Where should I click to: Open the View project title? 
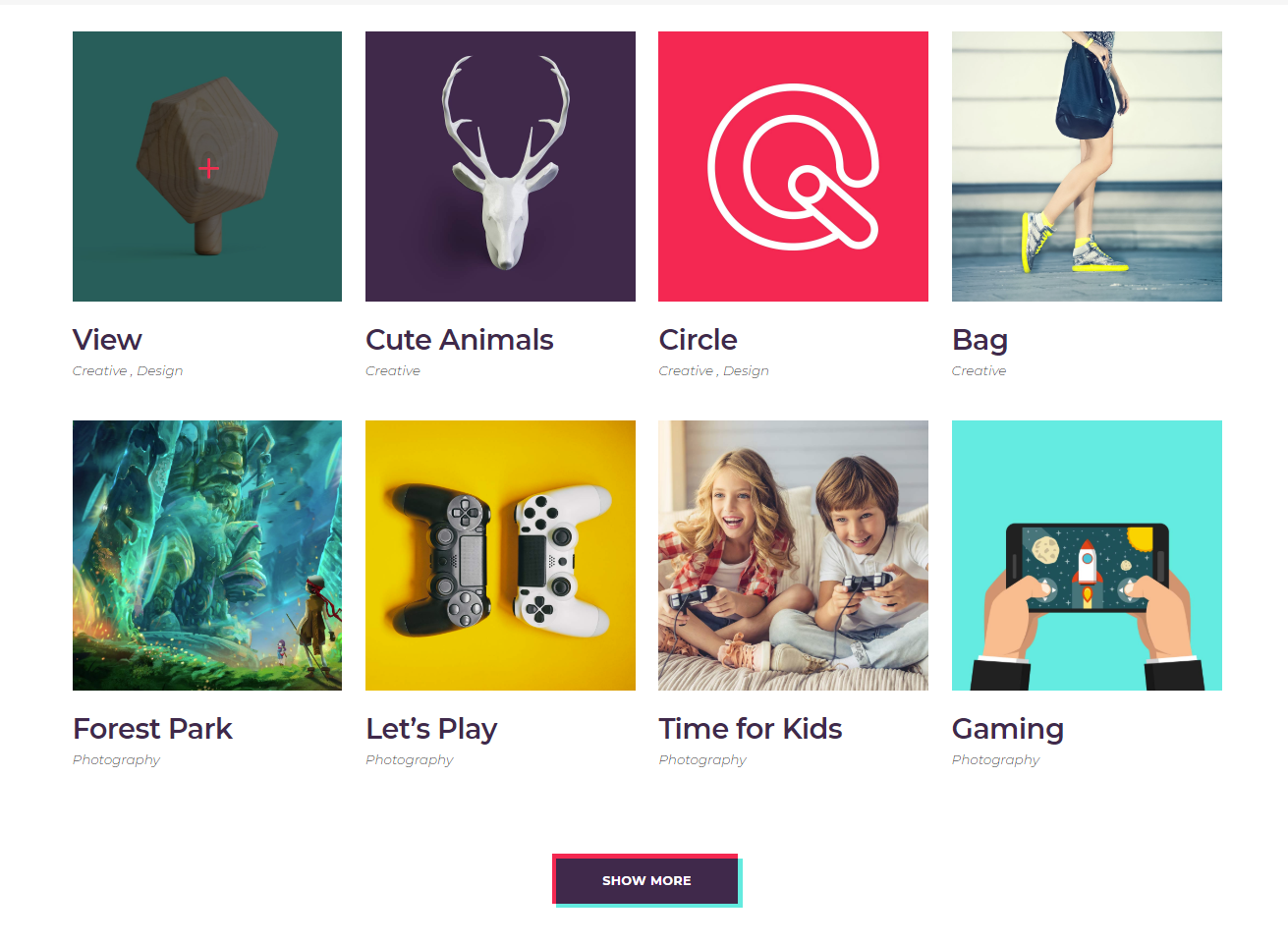(x=107, y=340)
